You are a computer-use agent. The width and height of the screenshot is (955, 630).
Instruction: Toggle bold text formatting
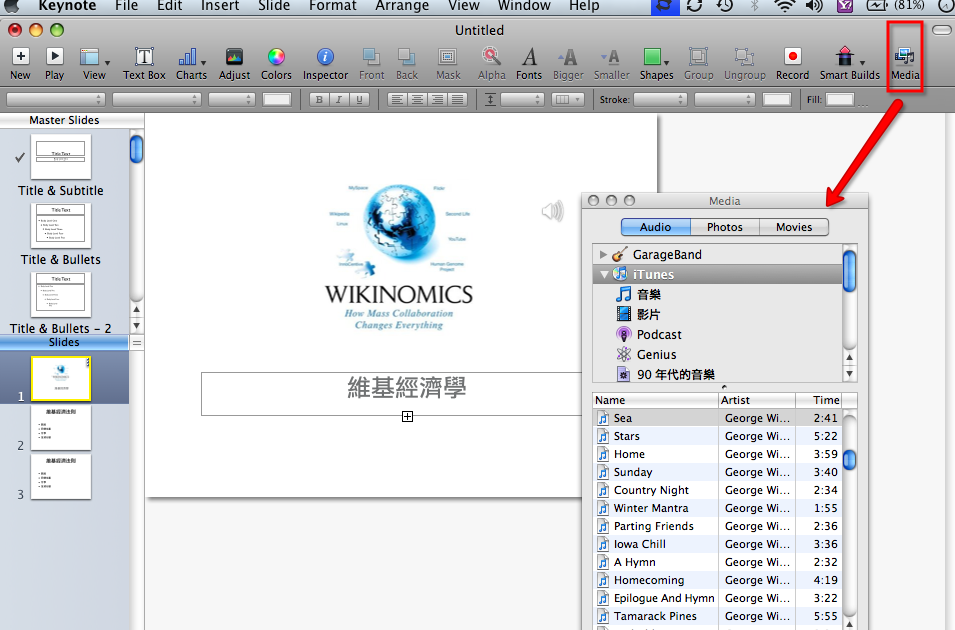click(319, 99)
